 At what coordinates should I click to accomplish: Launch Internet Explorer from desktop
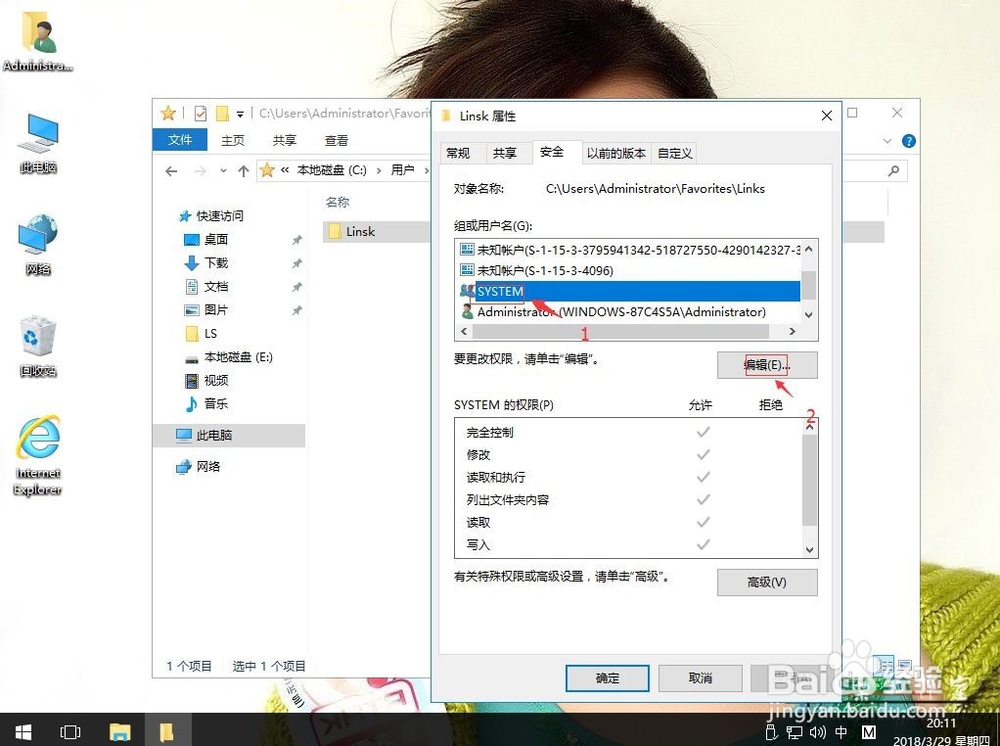tap(38, 455)
